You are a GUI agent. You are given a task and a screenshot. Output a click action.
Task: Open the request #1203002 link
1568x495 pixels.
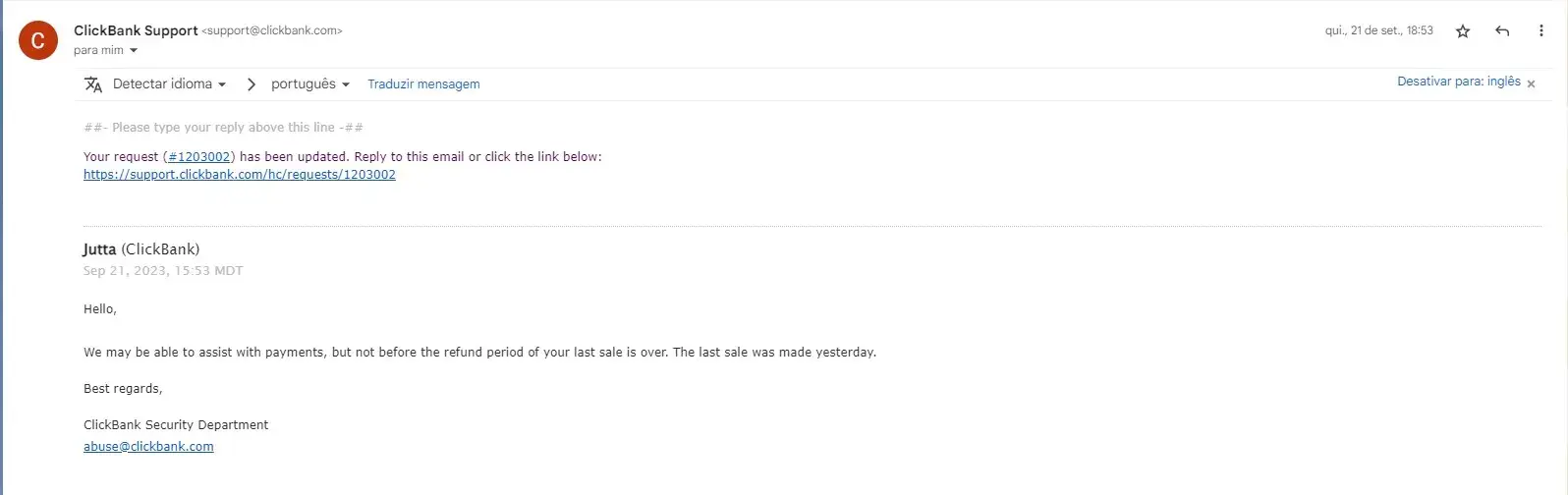[x=198, y=157]
